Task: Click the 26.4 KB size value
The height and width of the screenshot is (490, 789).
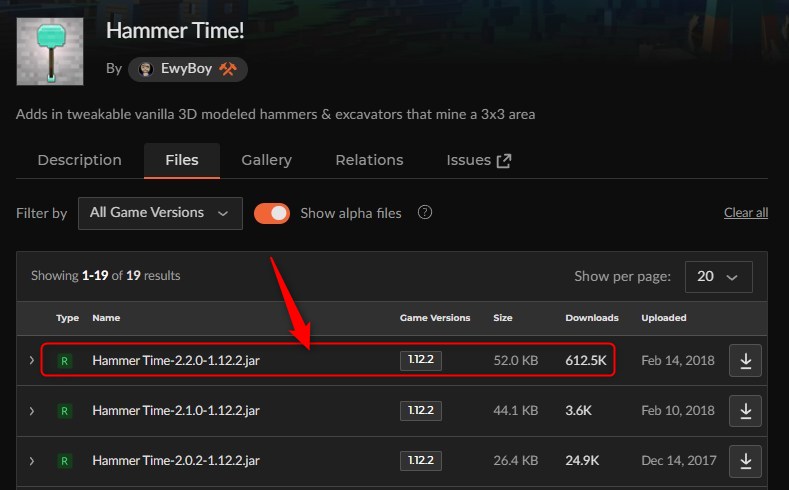Action: [516, 461]
